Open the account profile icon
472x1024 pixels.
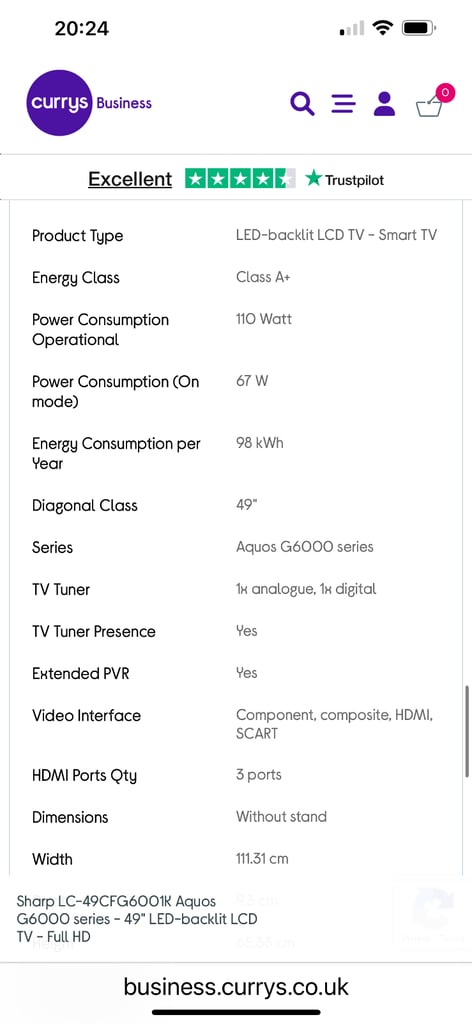(385, 104)
